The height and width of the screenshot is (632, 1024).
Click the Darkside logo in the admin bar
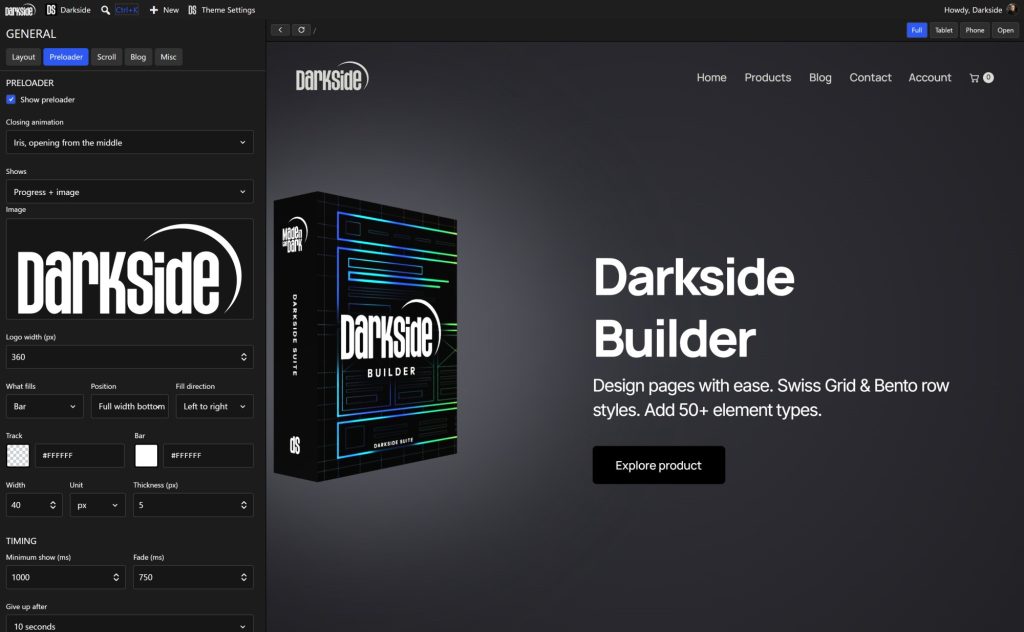pos(20,10)
